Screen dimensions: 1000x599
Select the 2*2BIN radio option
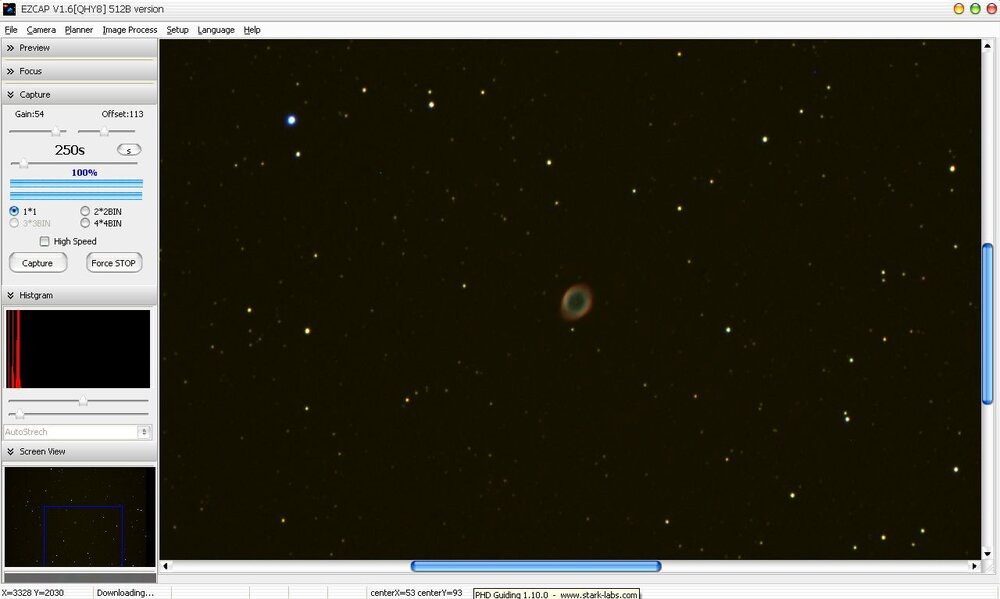pyautogui.click(x=85, y=211)
